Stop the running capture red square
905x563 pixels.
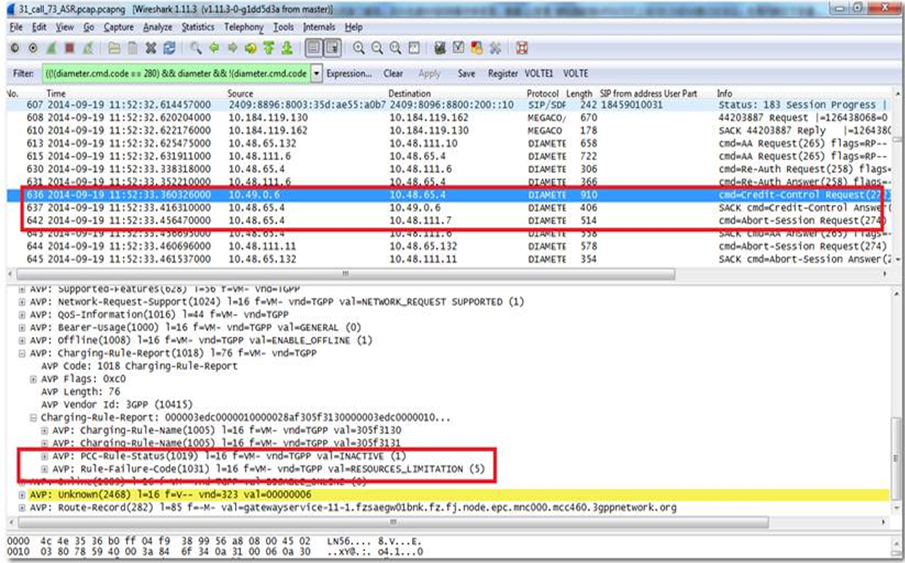pos(70,49)
